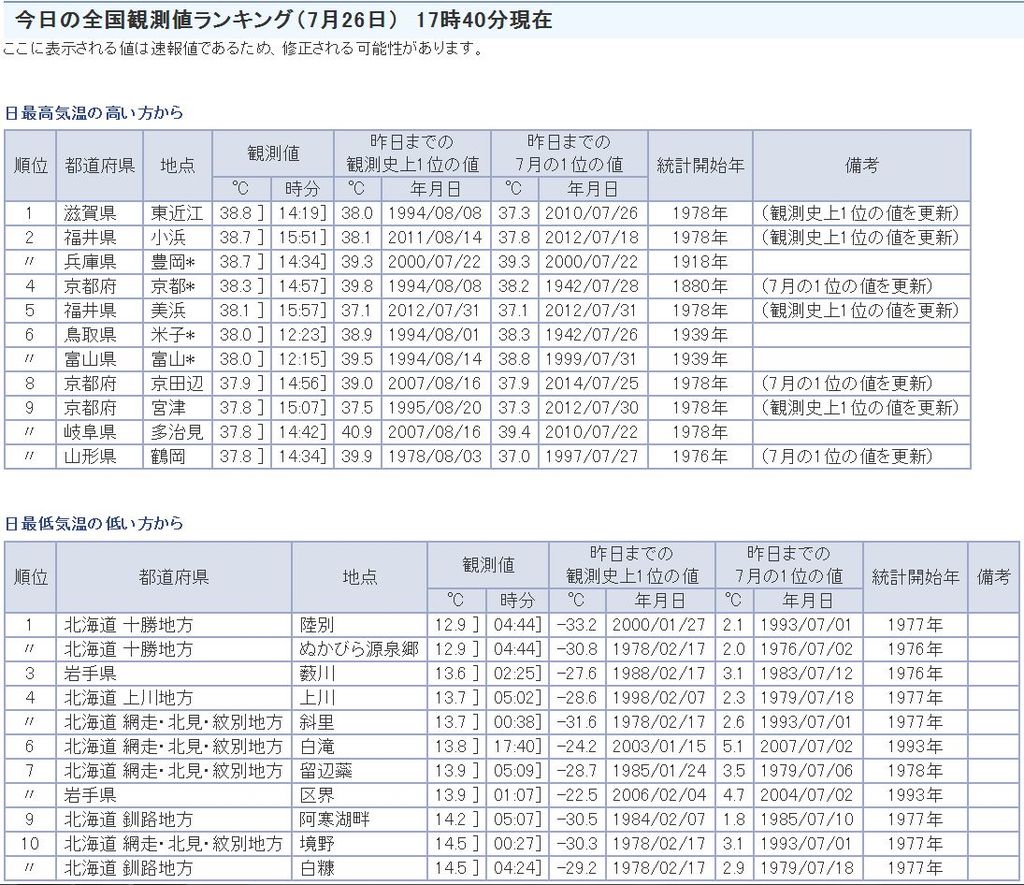The height and width of the screenshot is (885, 1024).
Task: Select the 備考 note for 京田辺 row
Action: click(846, 383)
